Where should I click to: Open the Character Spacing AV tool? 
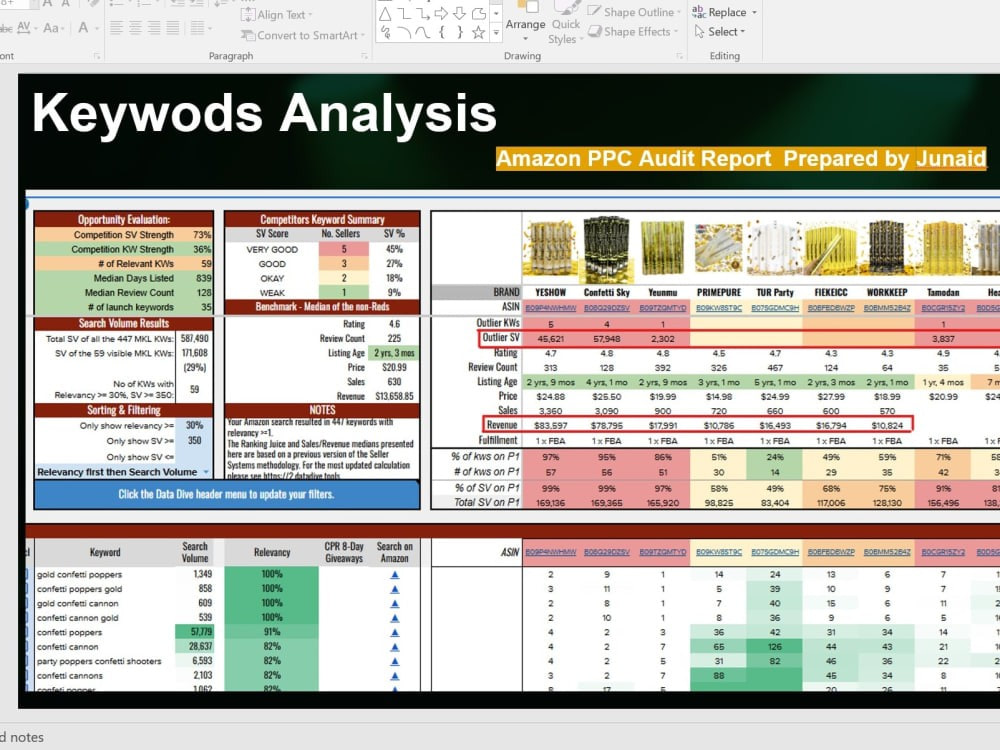point(26,27)
